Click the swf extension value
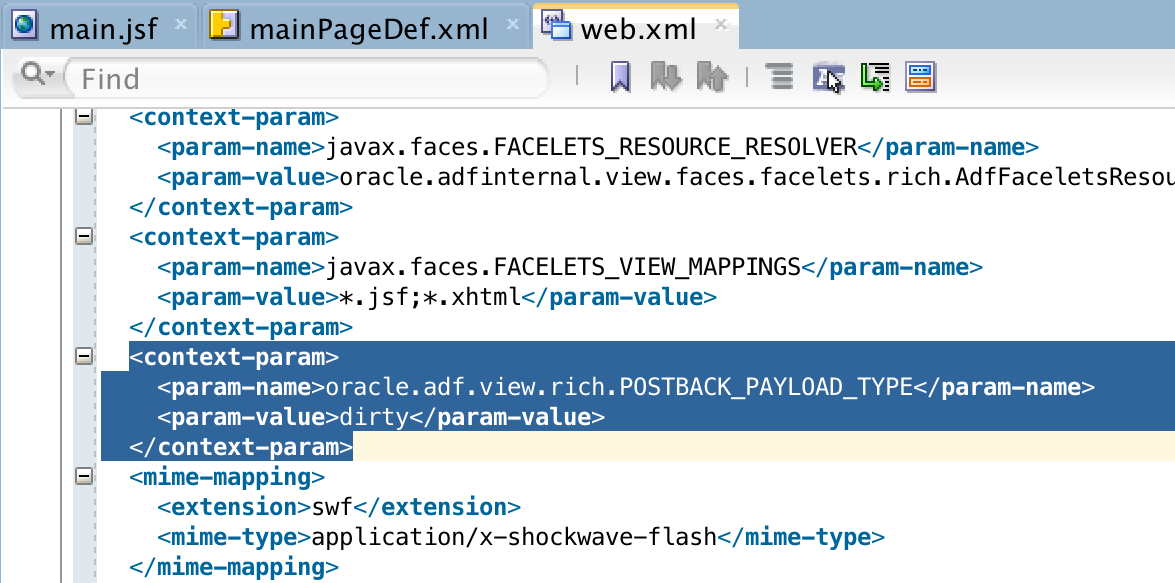Viewport: 1175px width, 583px height. coord(331,507)
